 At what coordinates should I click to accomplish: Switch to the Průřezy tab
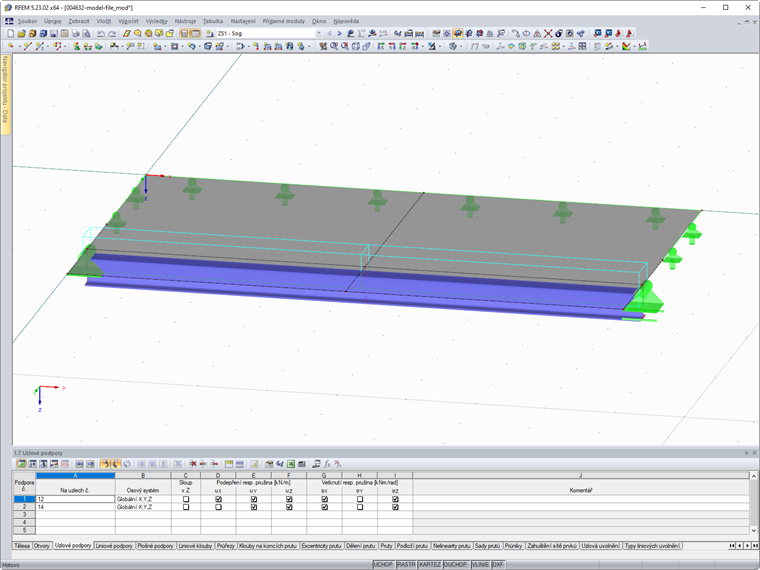(x=226, y=546)
